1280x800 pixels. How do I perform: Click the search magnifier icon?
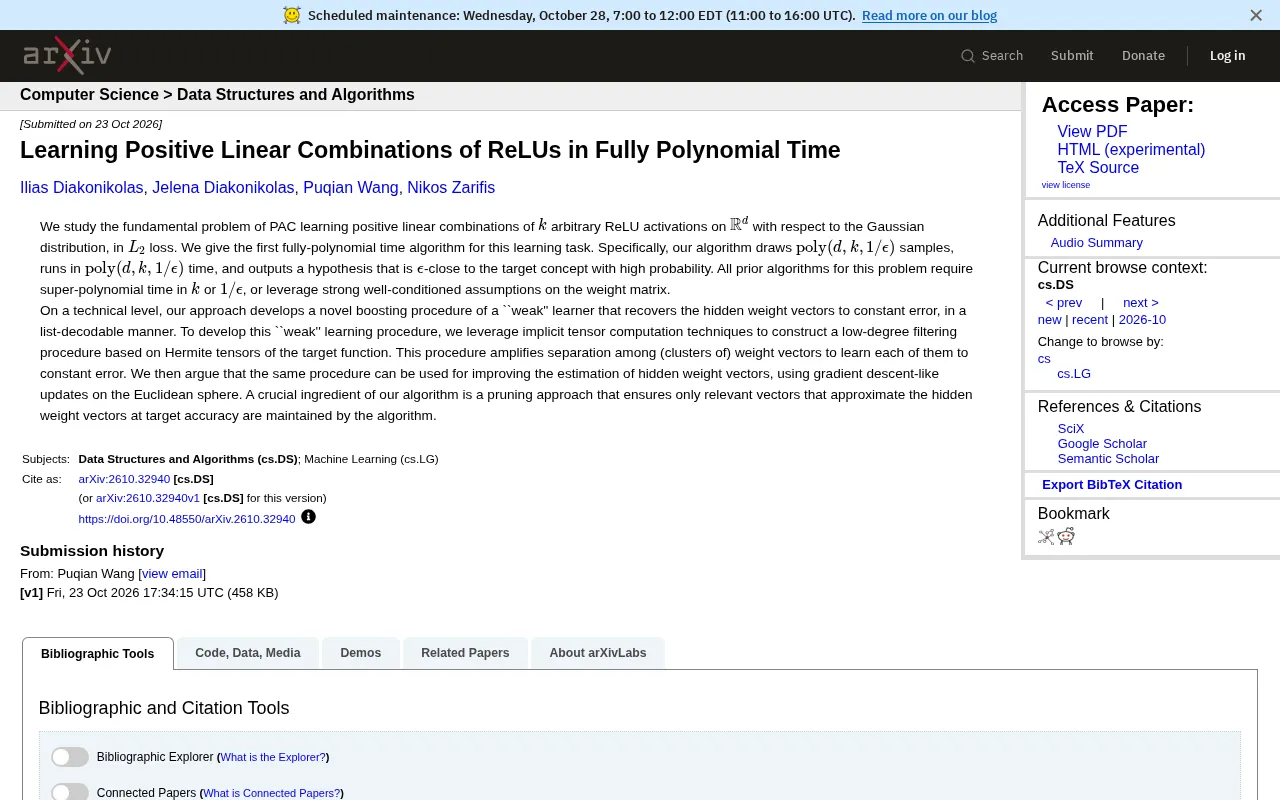click(x=967, y=56)
